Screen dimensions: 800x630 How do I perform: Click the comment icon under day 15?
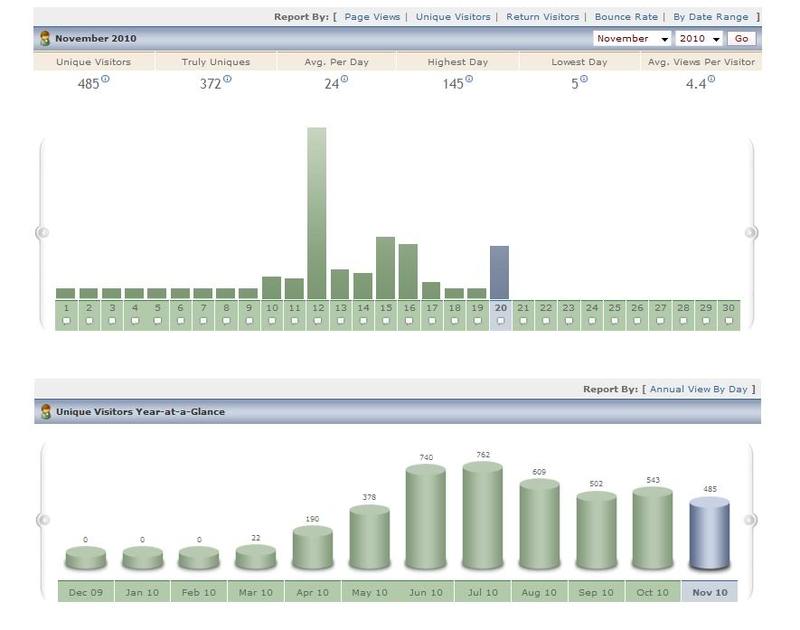386,321
